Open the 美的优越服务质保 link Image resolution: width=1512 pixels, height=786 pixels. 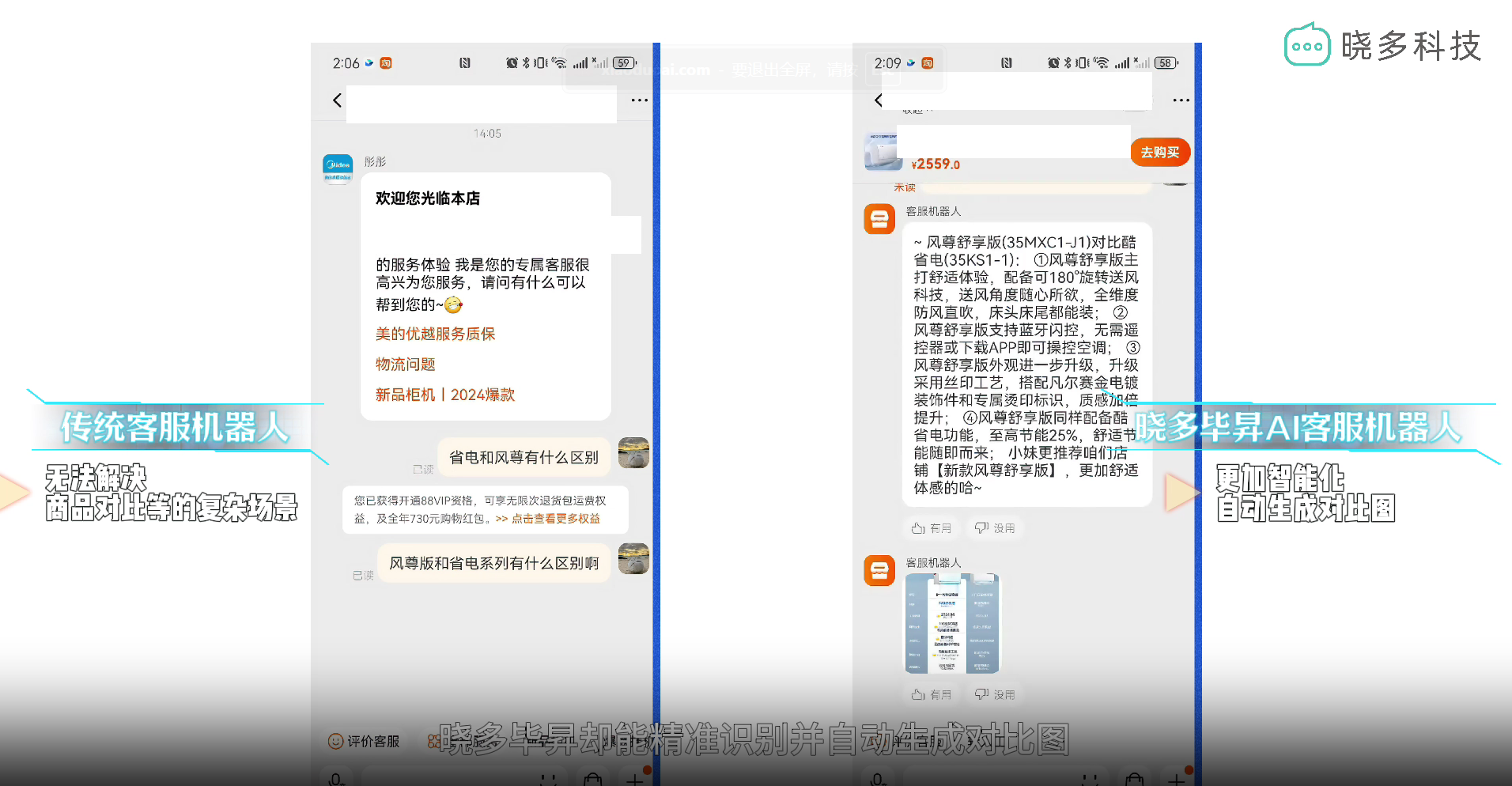[x=435, y=334]
